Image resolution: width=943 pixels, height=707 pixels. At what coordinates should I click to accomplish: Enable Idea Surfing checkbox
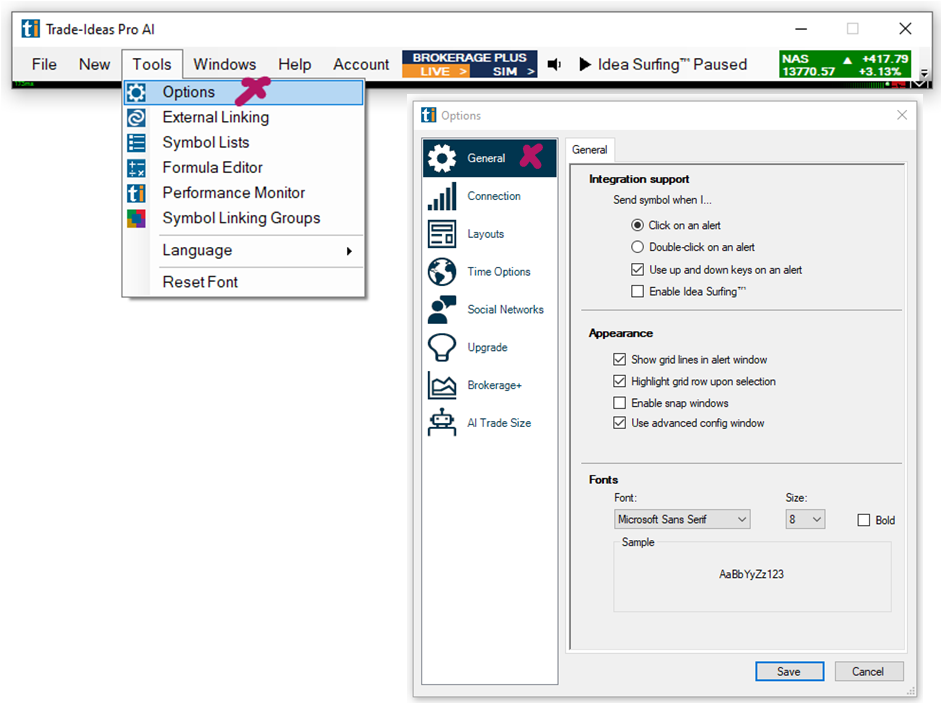(637, 292)
